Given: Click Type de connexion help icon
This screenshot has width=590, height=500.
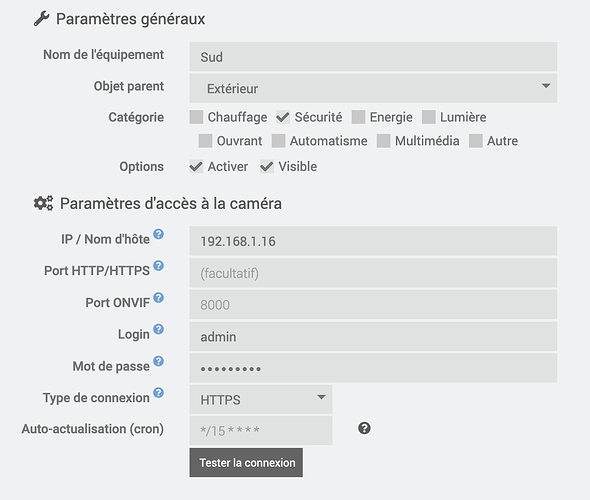Looking at the screenshot, I should pos(159,393).
